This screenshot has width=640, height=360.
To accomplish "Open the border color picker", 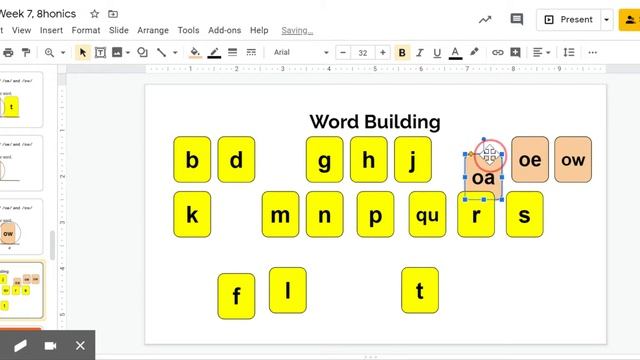I will [x=214, y=53].
